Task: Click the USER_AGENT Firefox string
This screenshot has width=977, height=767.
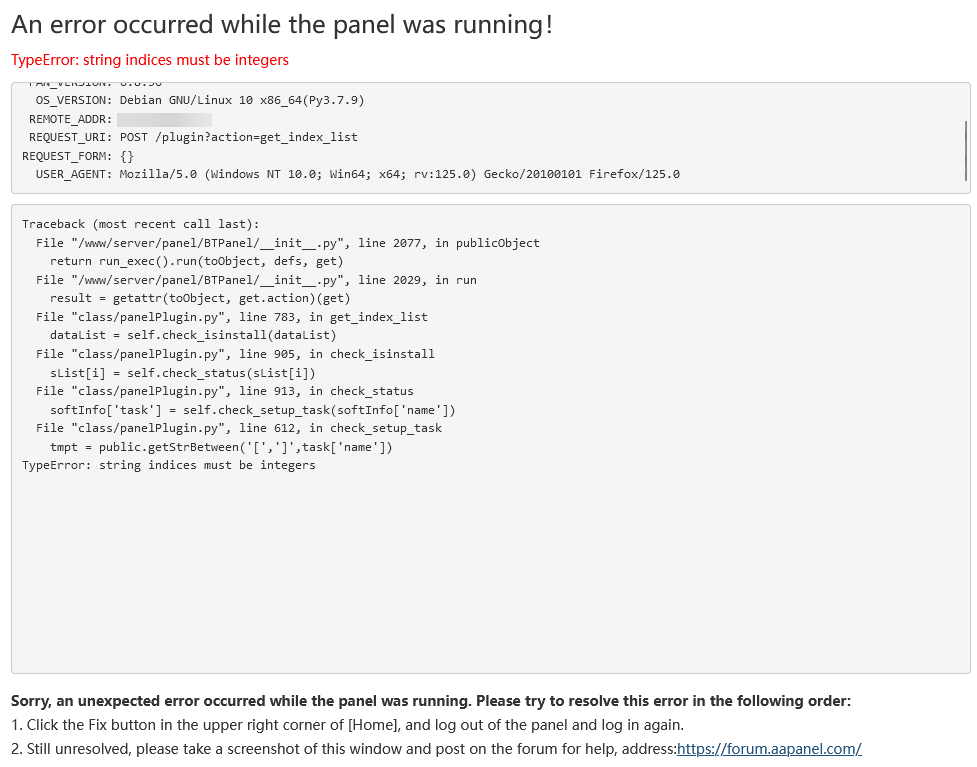Action: tap(400, 174)
